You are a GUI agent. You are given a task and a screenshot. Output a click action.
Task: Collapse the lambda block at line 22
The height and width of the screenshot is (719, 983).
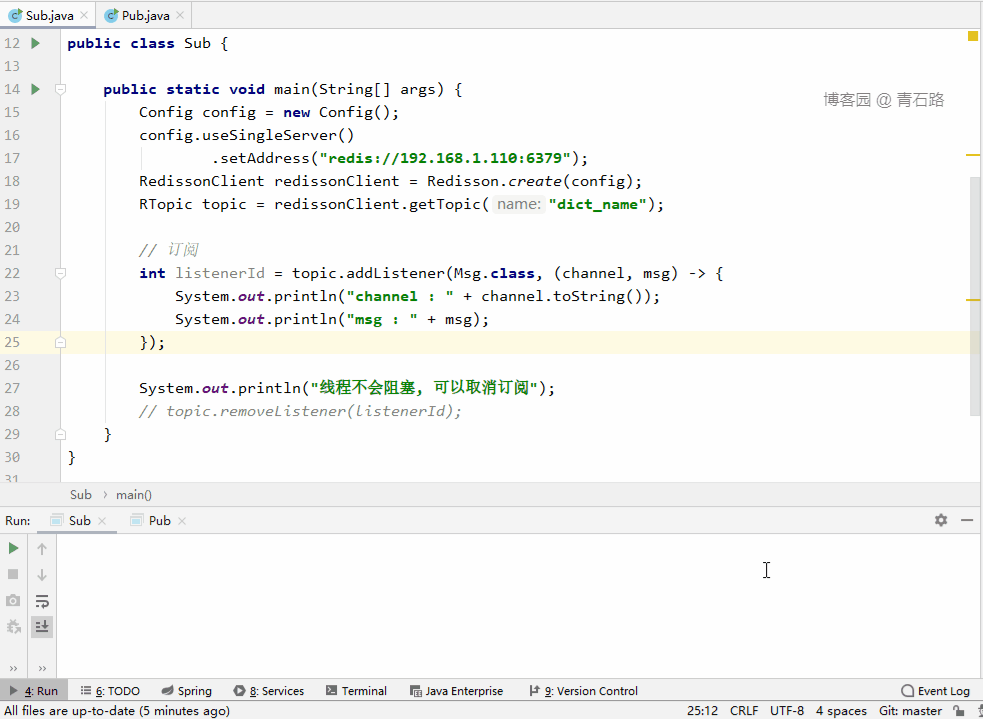(60, 273)
